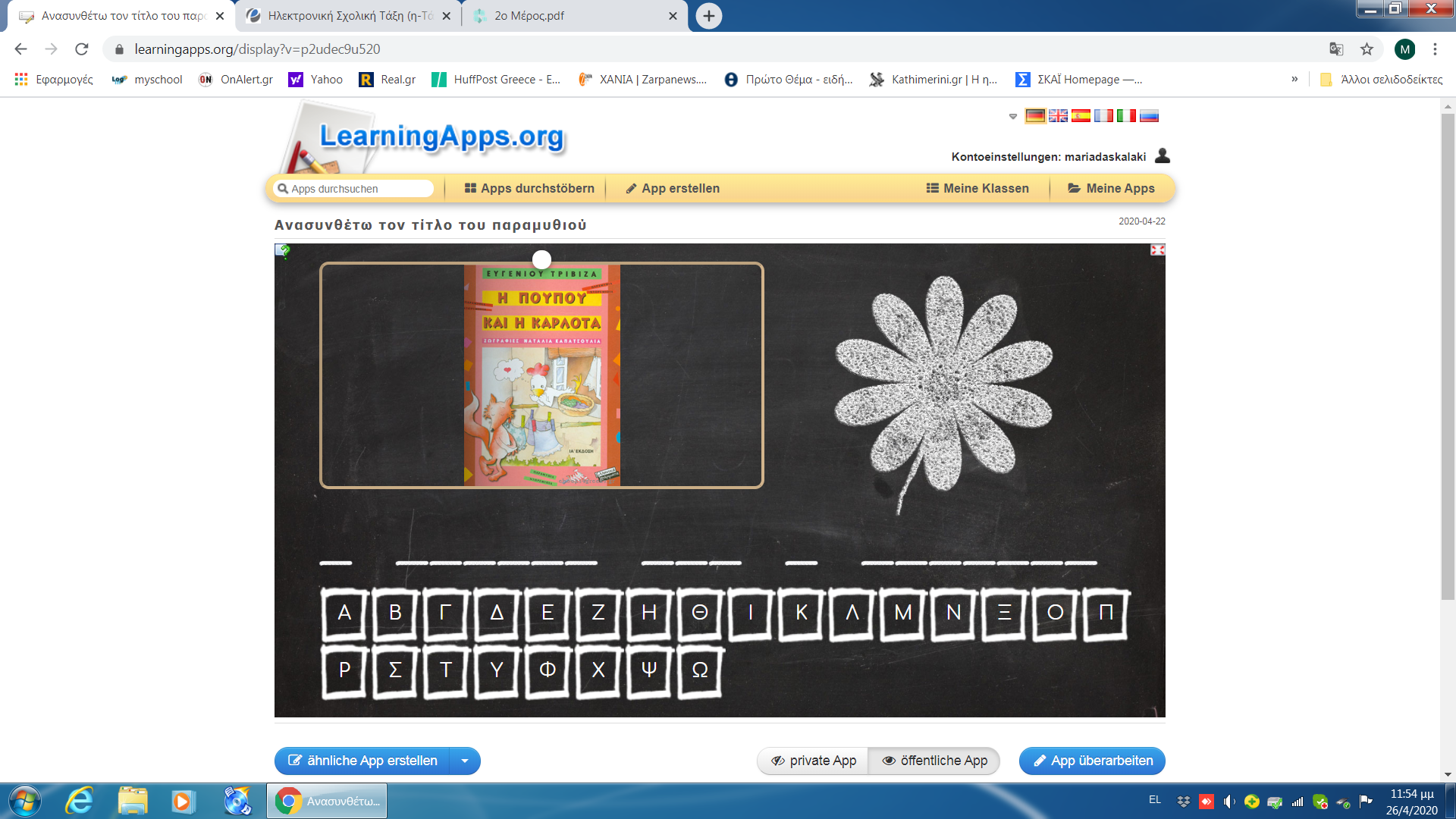The height and width of the screenshot is (819, 1456).
Task: Open Meine Klassen menu
Action: 977,188
